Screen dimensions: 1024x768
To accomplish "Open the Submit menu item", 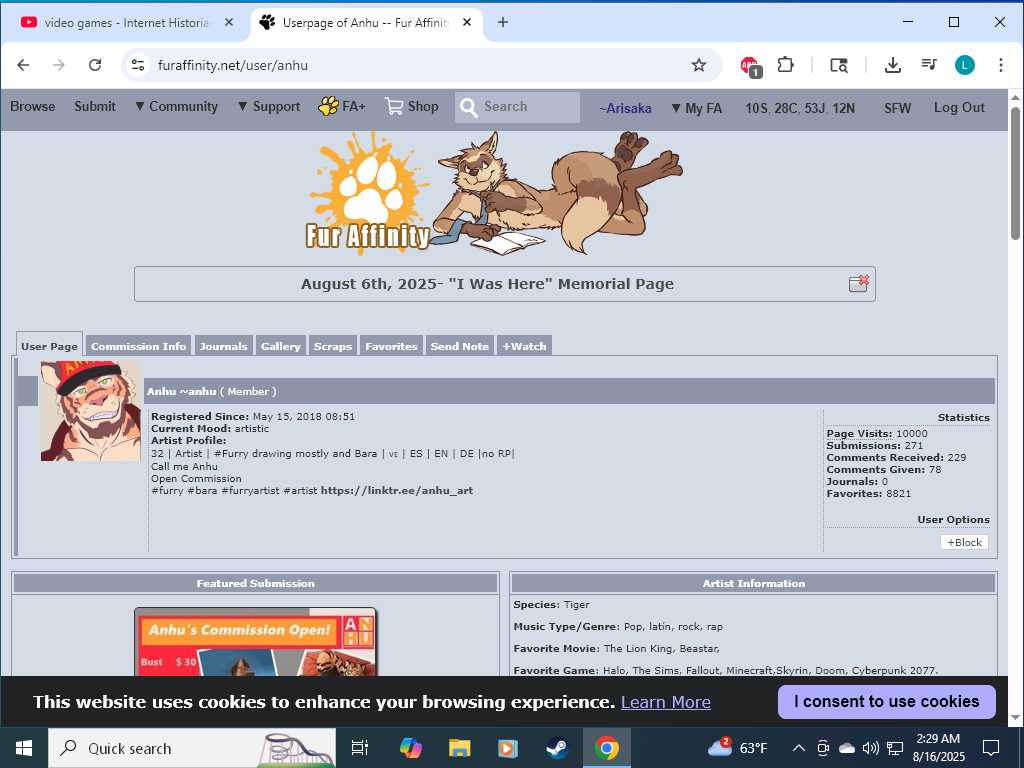I will (x=95, y=106).
